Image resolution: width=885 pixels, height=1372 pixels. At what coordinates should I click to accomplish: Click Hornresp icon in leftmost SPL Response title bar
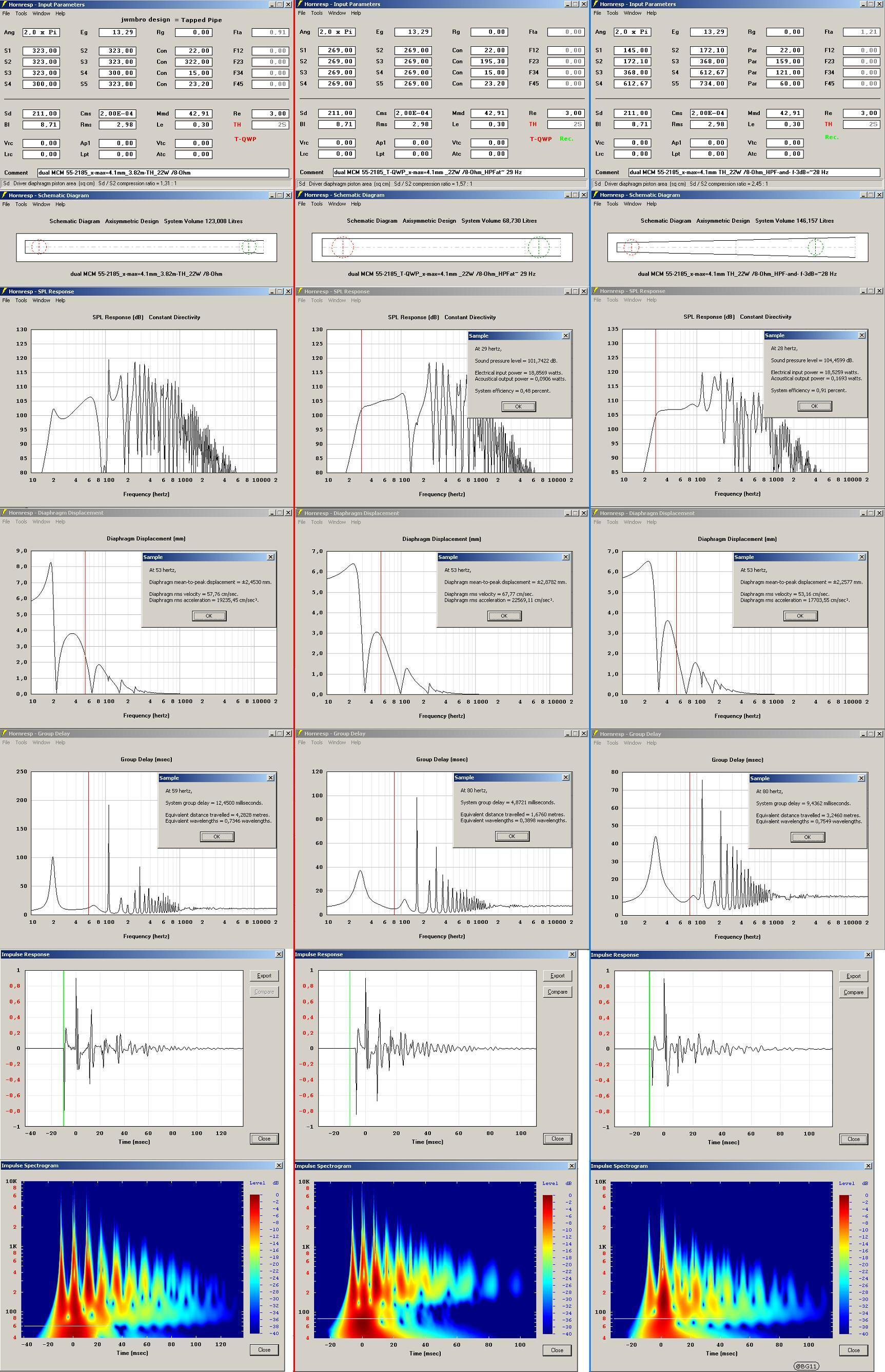(x=5, y=292)
